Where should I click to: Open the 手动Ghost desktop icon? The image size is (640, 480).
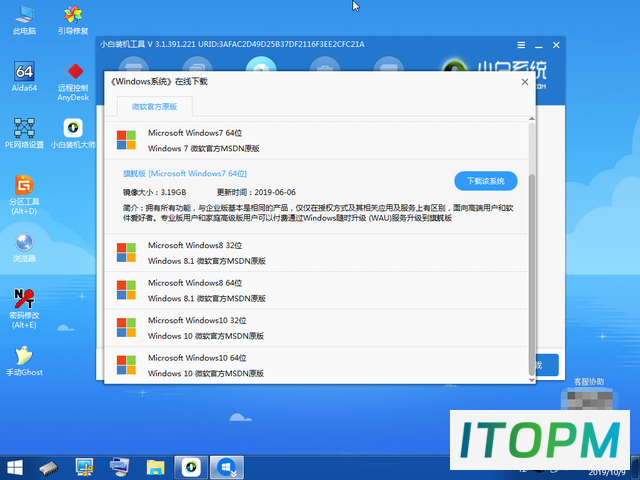point(24,361)
